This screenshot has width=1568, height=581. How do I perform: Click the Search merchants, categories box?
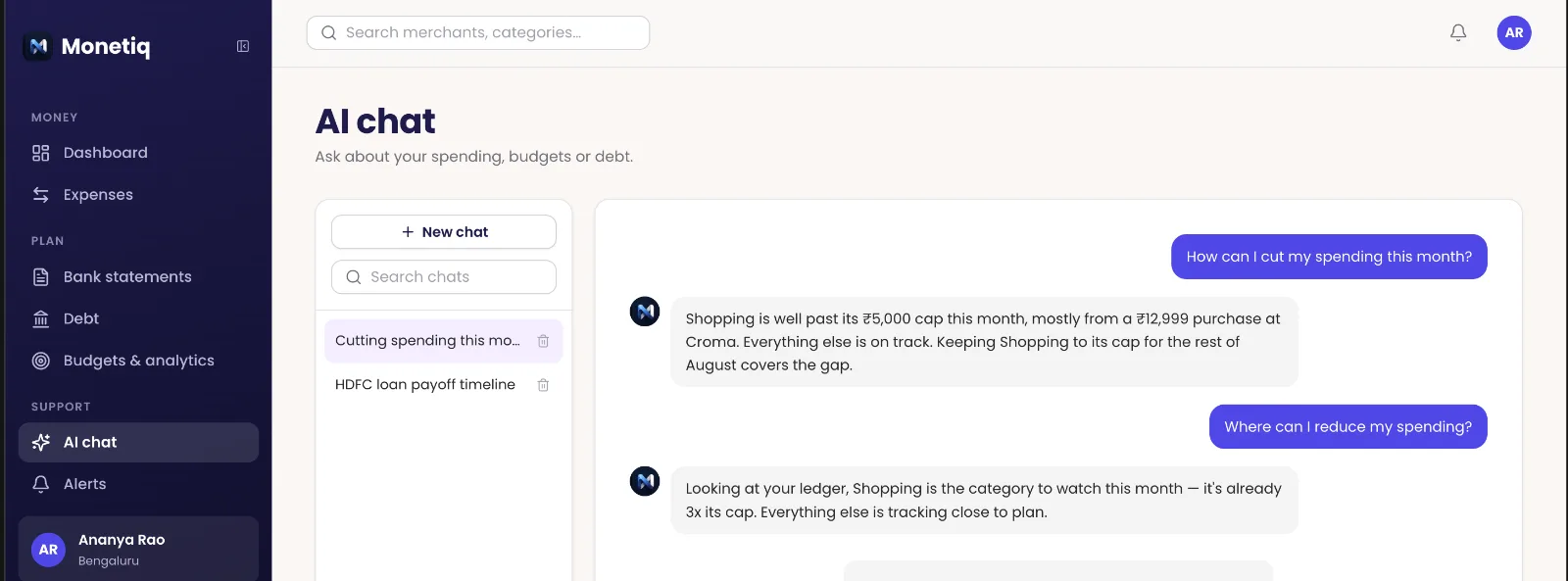pyautogui.click(x=478, y=32)
